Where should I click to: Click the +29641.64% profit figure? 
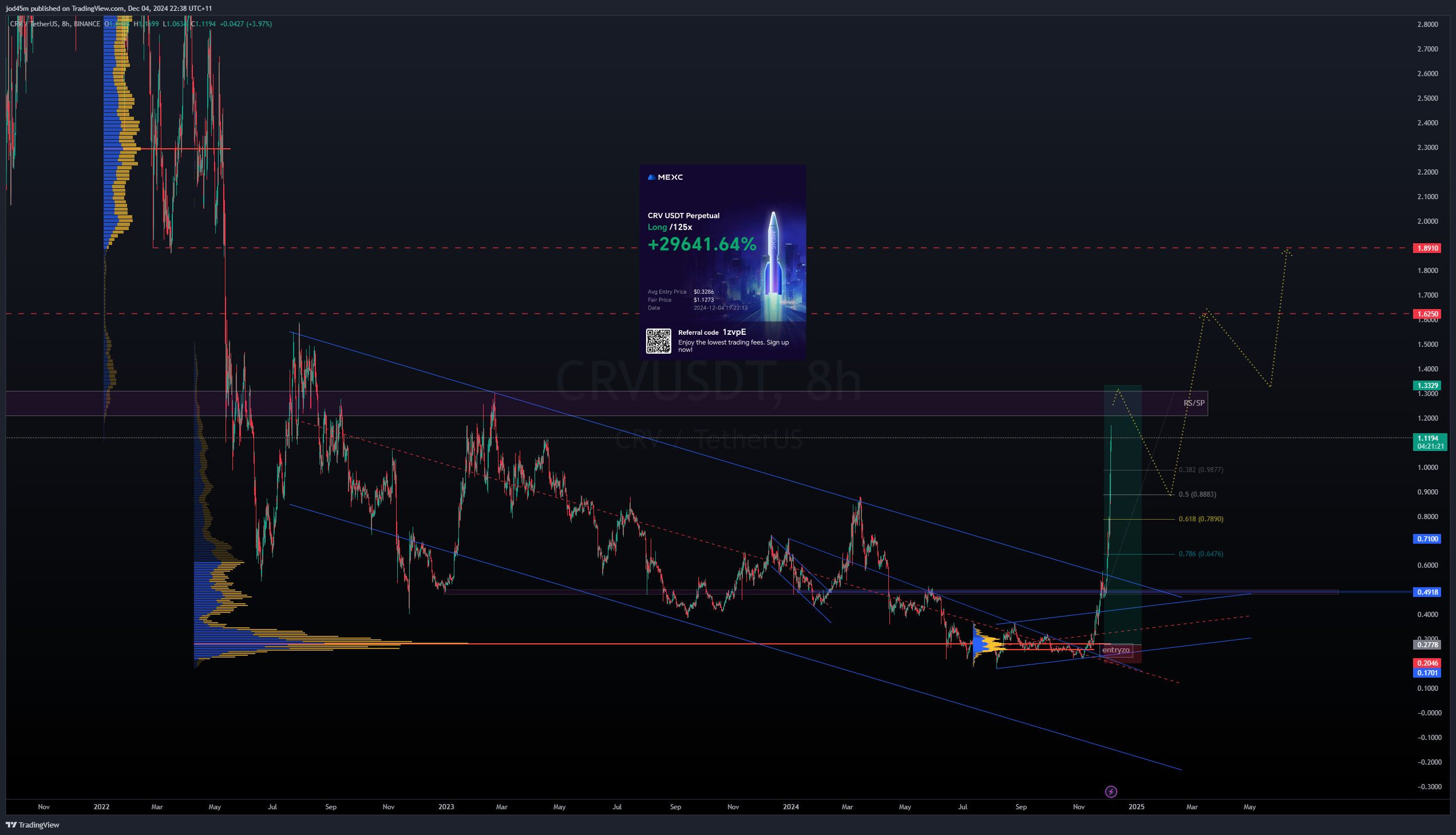click(x=702, y=245)
